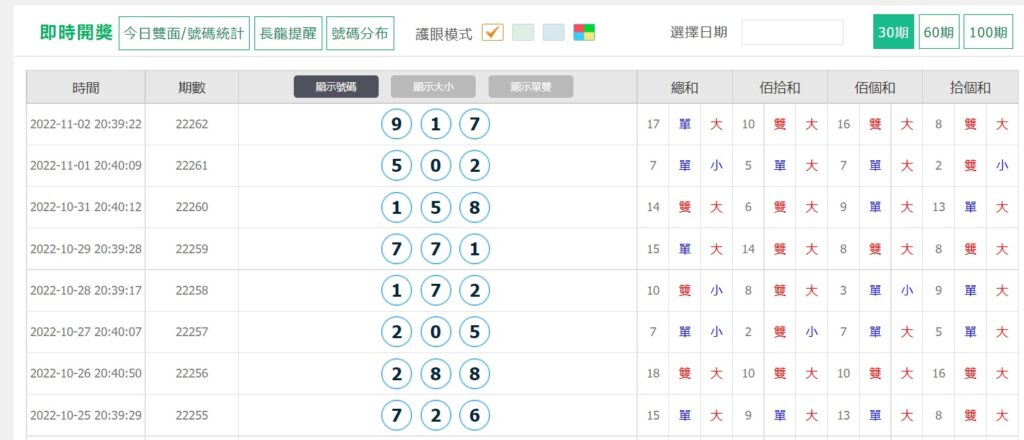Click the last ball 1 in draw 22259
Image resolution: width=1024 pixels, height=440 pixels.
(474, 249)
